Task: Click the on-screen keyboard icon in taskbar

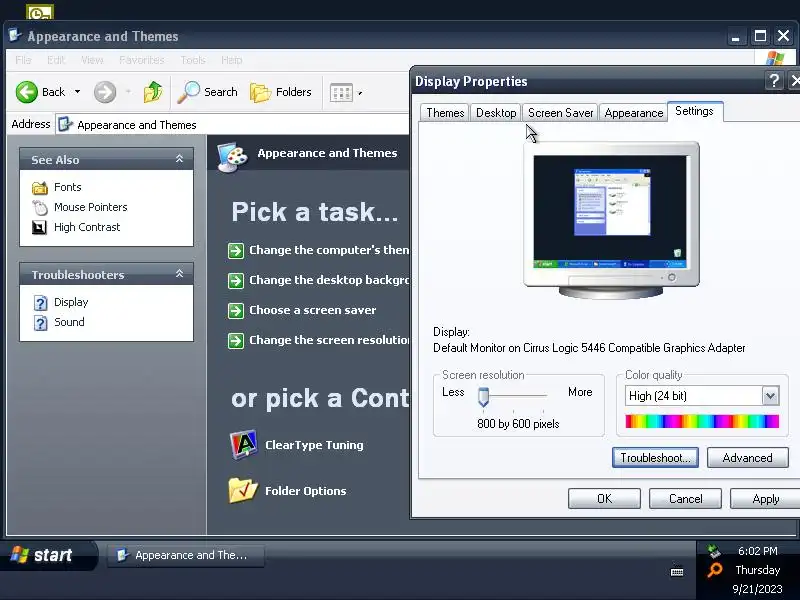Action: pos(677,572)
